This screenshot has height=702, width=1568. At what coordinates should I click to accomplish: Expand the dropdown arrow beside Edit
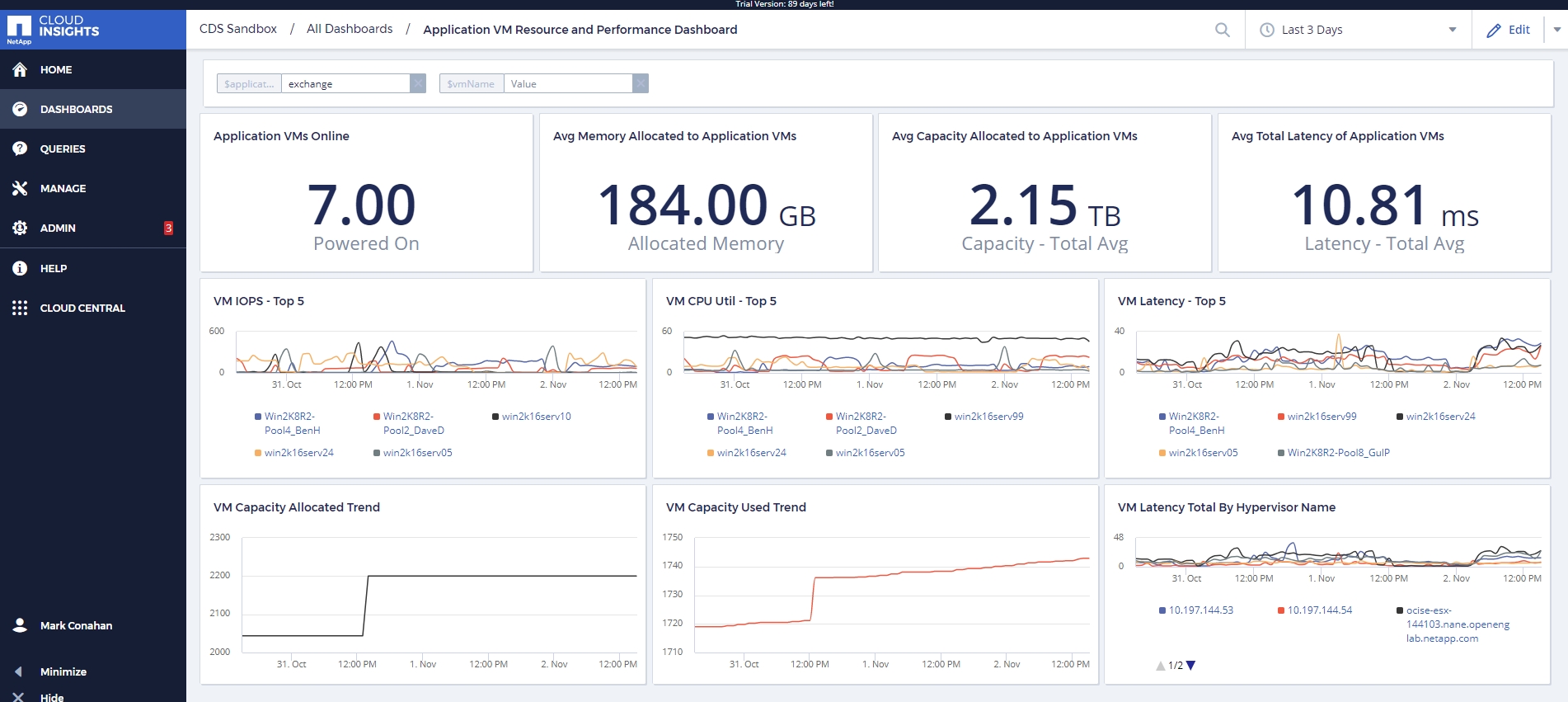[1556, 30]
